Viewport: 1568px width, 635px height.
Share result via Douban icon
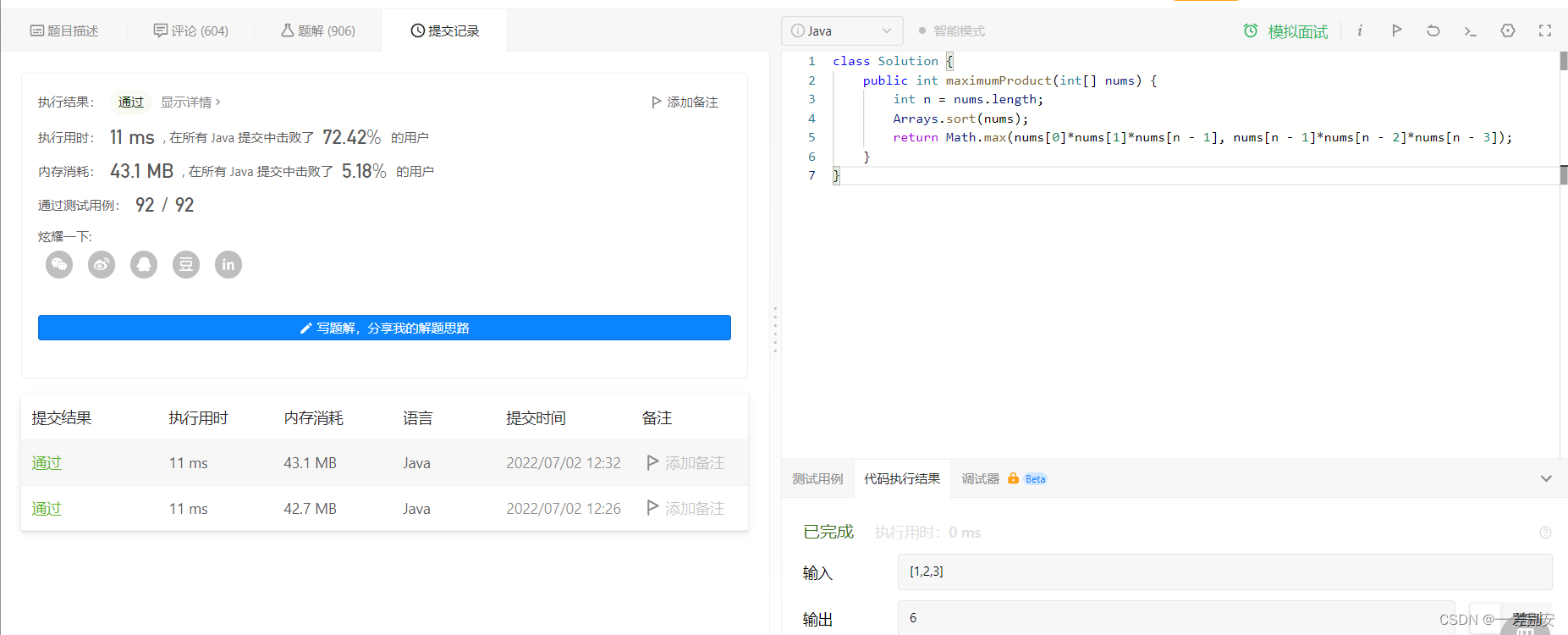[186, 265]
